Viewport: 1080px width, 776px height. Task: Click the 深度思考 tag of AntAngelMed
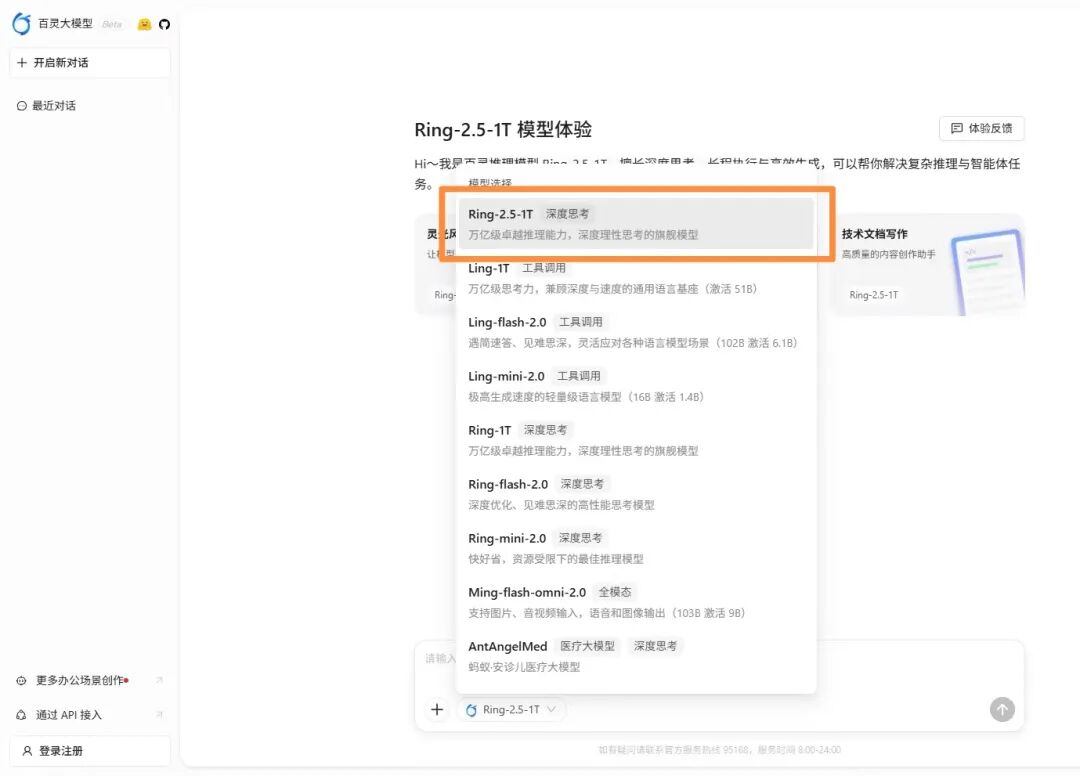tap(655, 646)
